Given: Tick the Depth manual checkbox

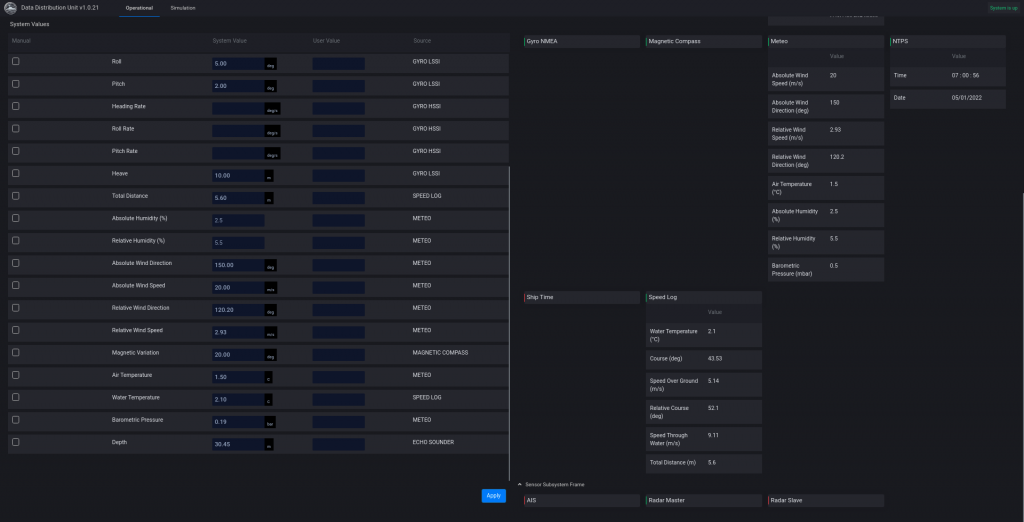Looking at the screenshot, I should [15, 442].
